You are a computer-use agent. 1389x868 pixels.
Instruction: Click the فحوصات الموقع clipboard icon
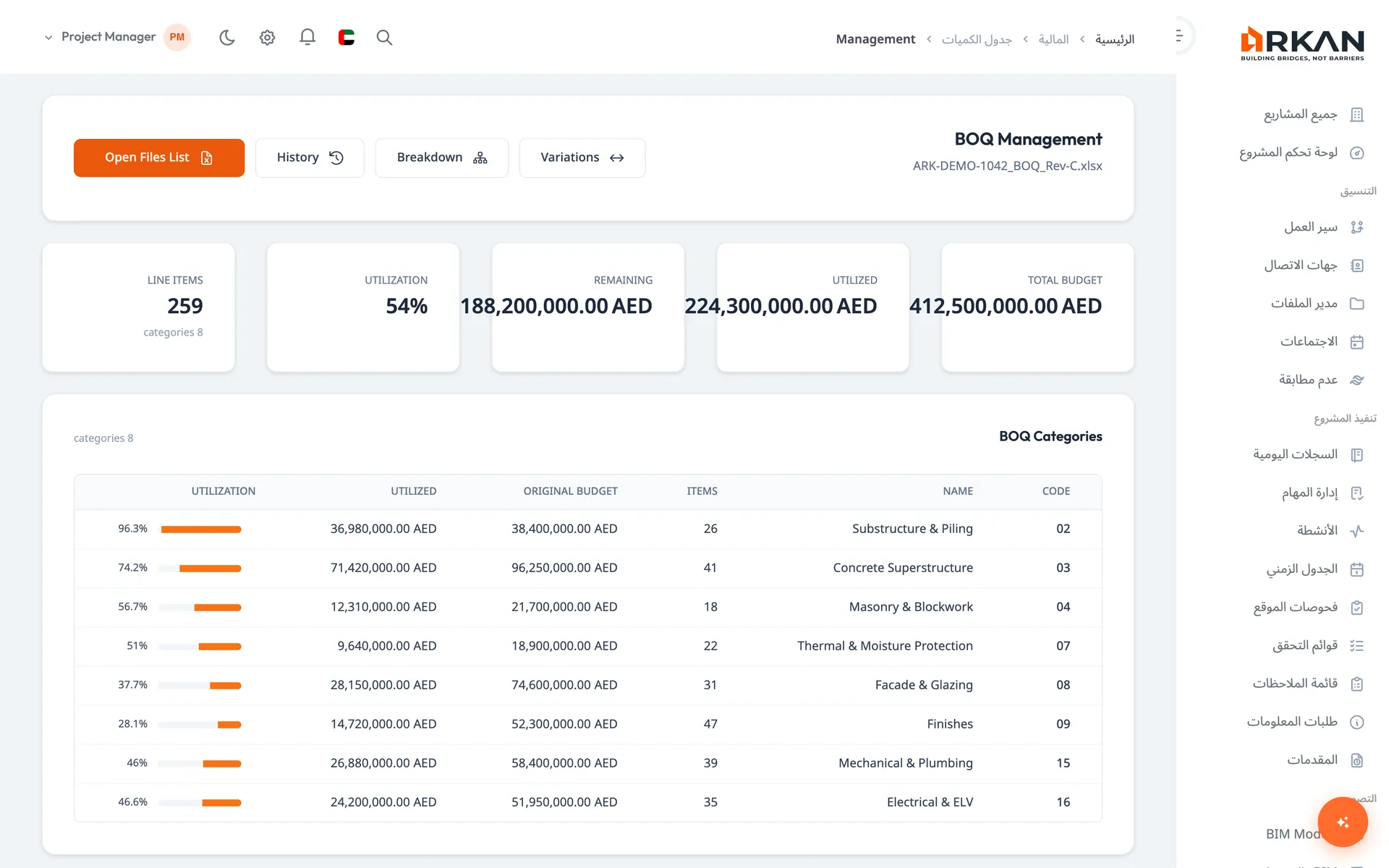pyautogui.click(x=1357, y=608)
